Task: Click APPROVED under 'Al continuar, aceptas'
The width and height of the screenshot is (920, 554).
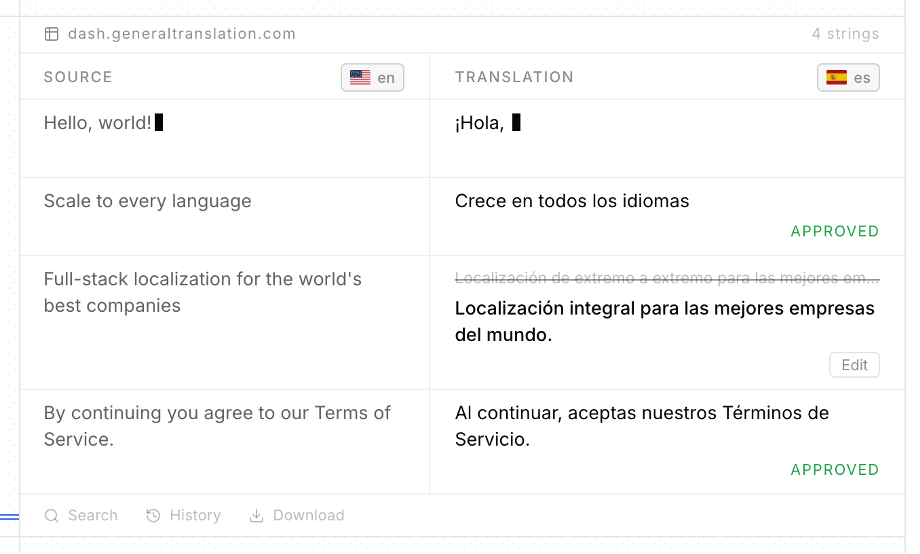Action: [x=835, y=470]
